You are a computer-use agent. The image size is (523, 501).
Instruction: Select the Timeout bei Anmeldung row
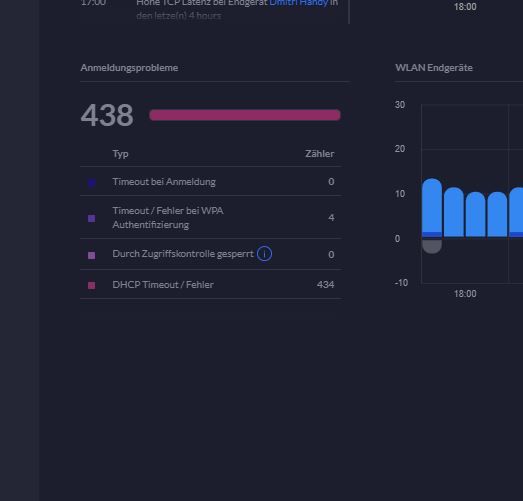click(x=211, y=181)
